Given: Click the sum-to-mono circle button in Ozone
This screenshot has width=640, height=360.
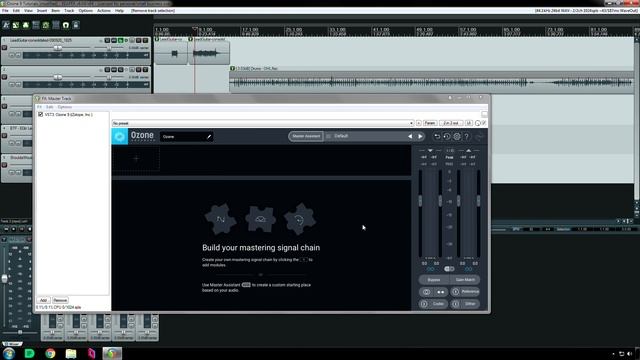Looking at the screenshot, I should click(x=426, y=292).
